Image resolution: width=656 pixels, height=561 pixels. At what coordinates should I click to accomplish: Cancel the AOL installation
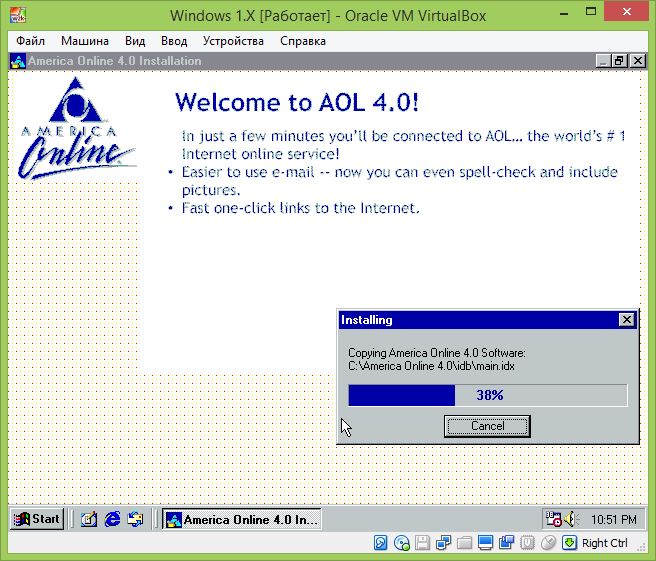[487, 426]
